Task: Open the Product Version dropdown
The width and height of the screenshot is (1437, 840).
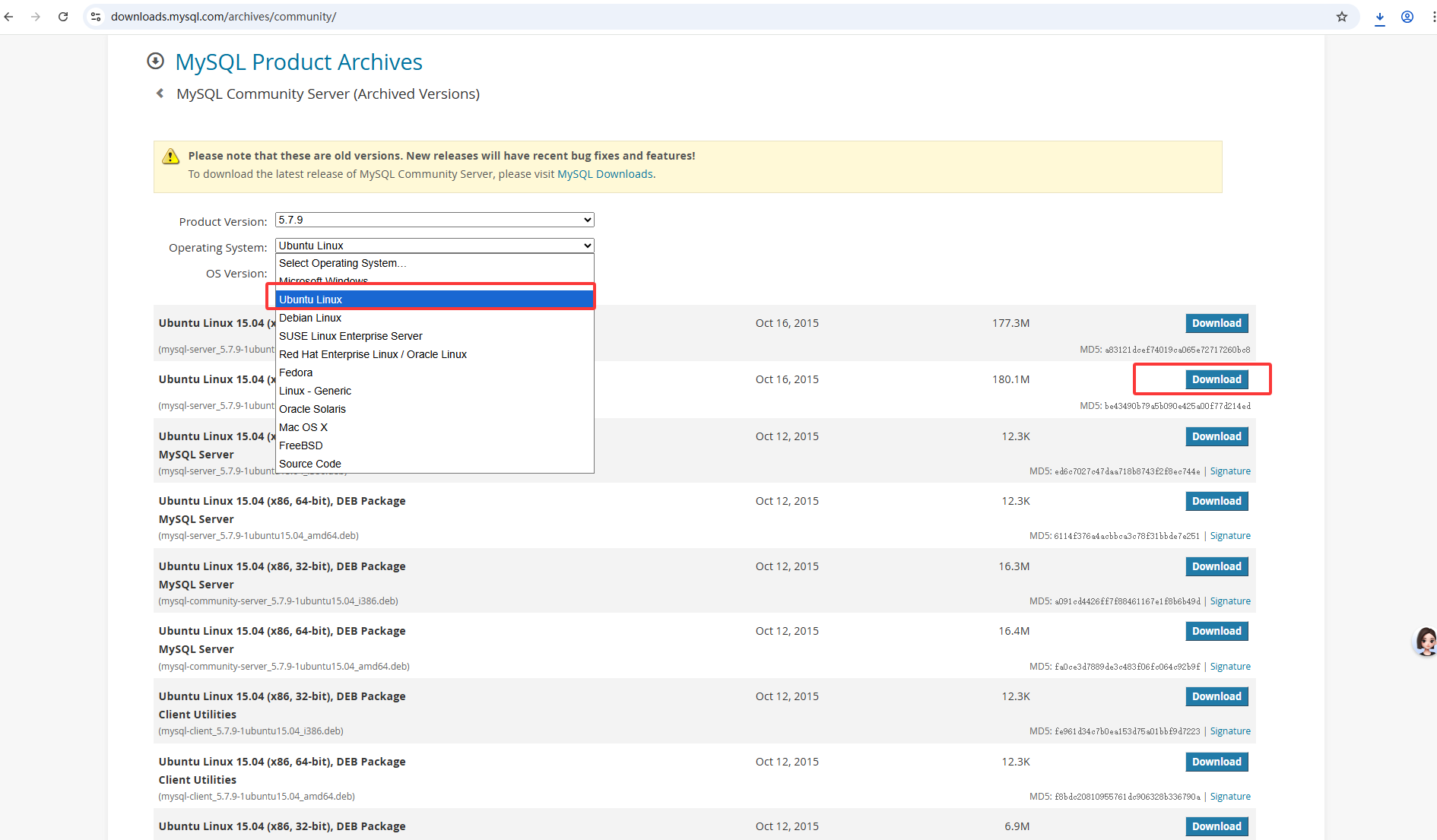Action: 435,220
